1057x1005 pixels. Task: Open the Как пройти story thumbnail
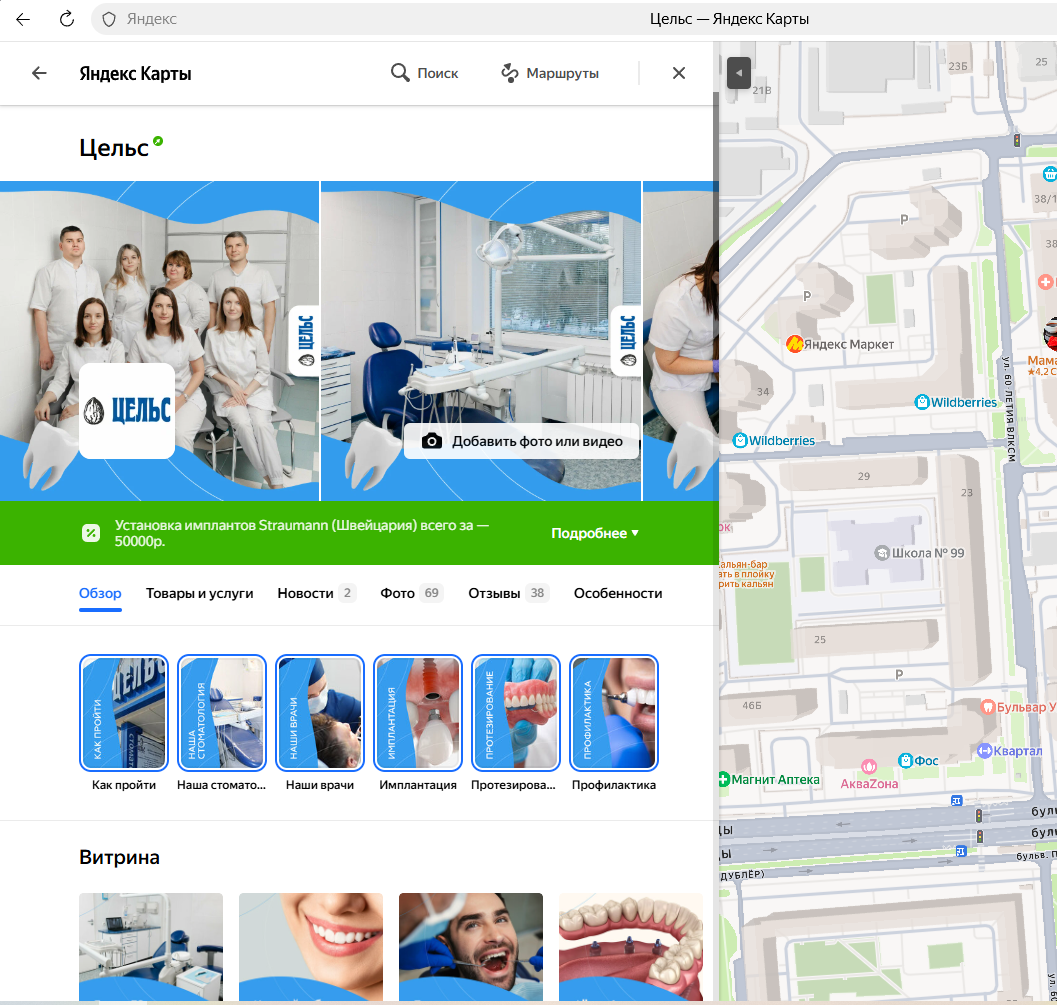pos(124,712)
